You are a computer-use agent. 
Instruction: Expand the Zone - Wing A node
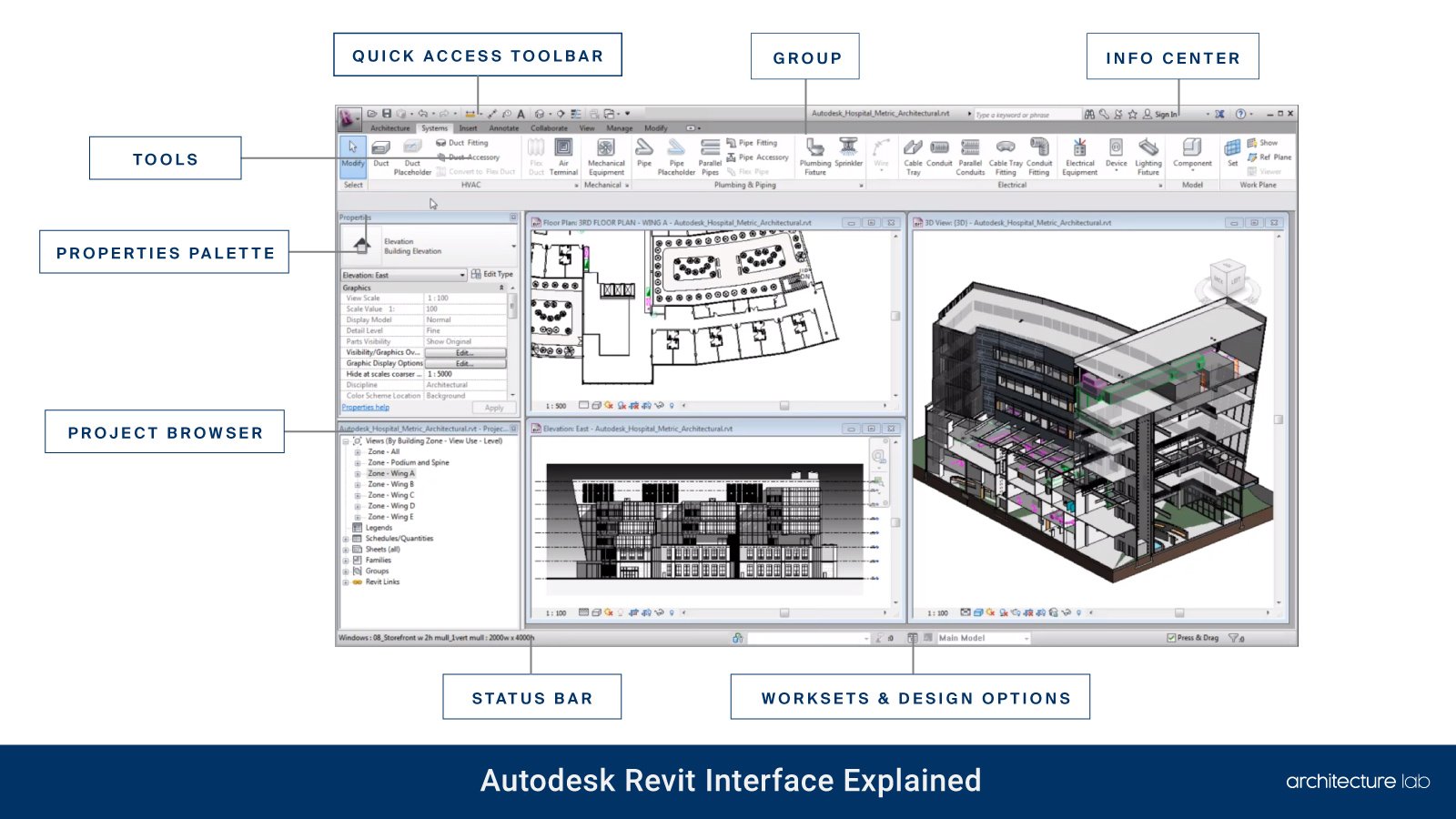pyautogui.click(x=357, y=473)
